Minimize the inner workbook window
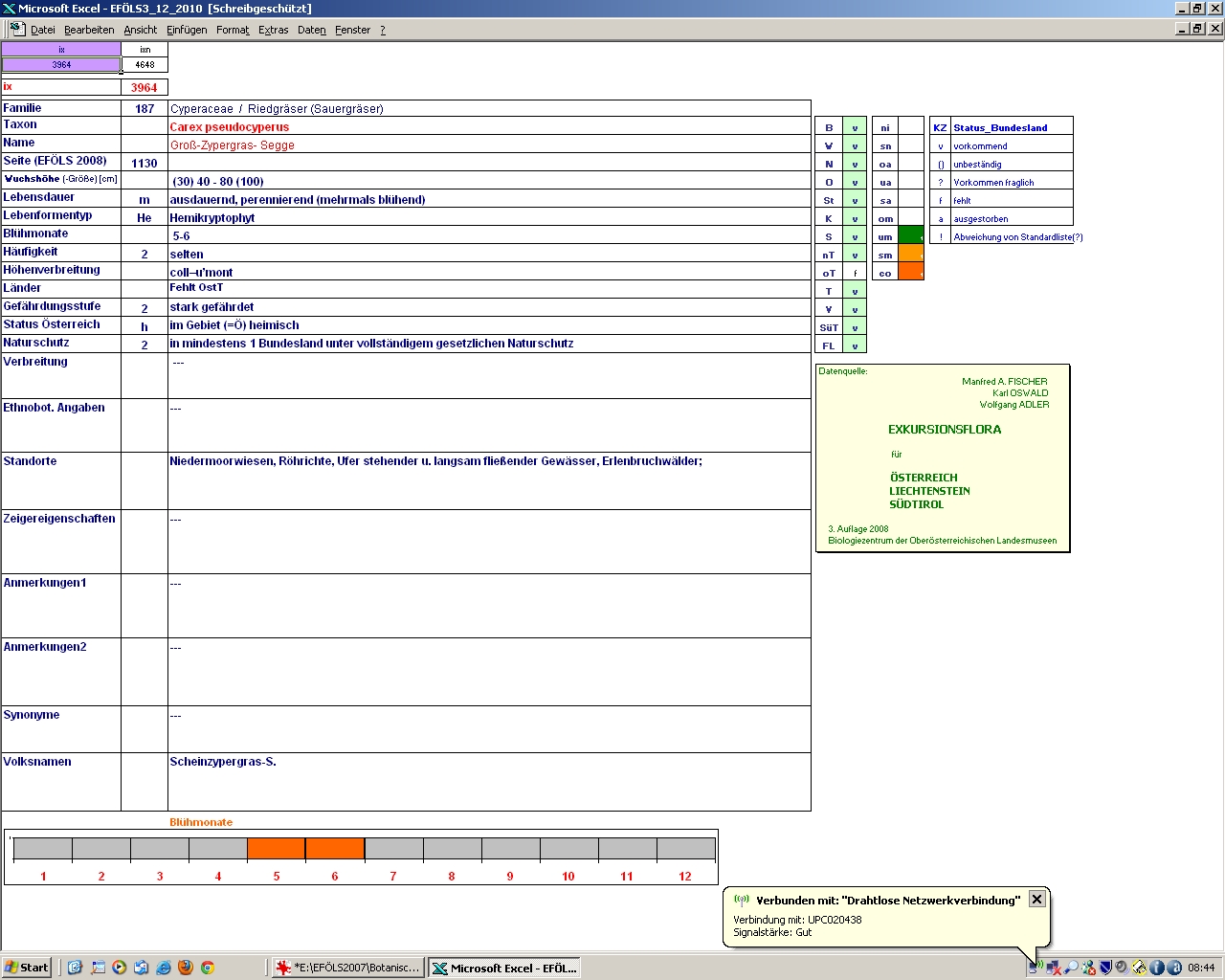 coord(1182,29)
